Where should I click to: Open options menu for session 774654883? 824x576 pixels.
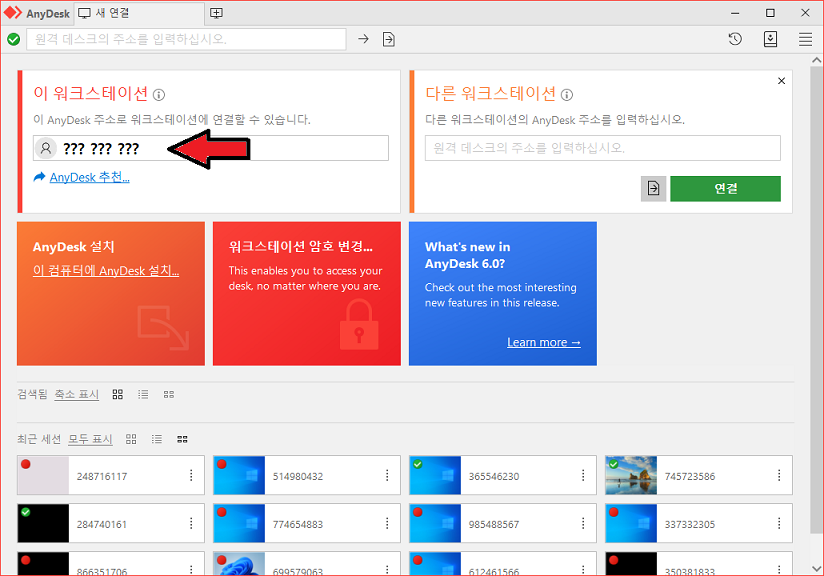point(387,524)
